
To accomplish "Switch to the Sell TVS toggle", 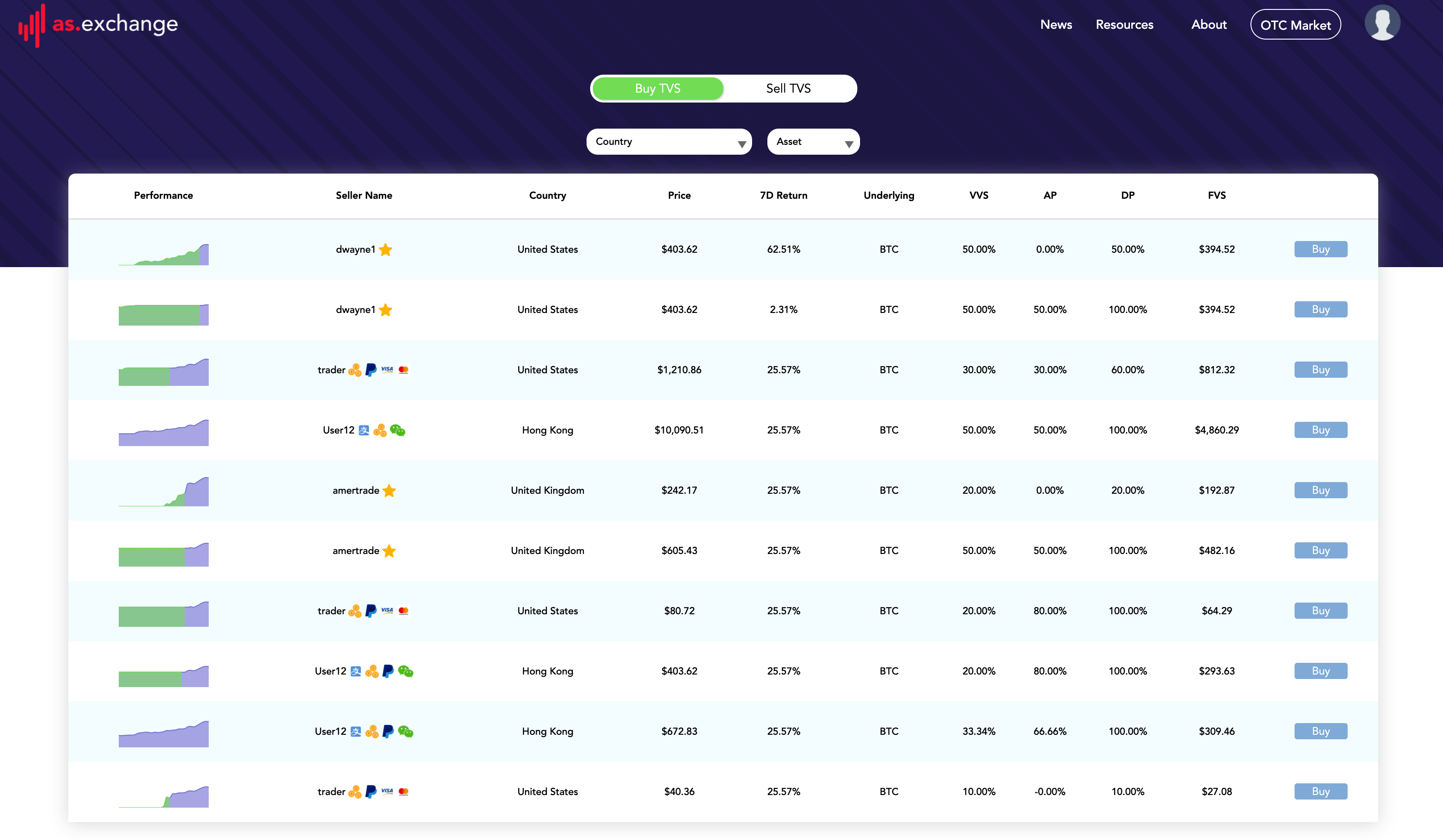I will click(788, 88).
